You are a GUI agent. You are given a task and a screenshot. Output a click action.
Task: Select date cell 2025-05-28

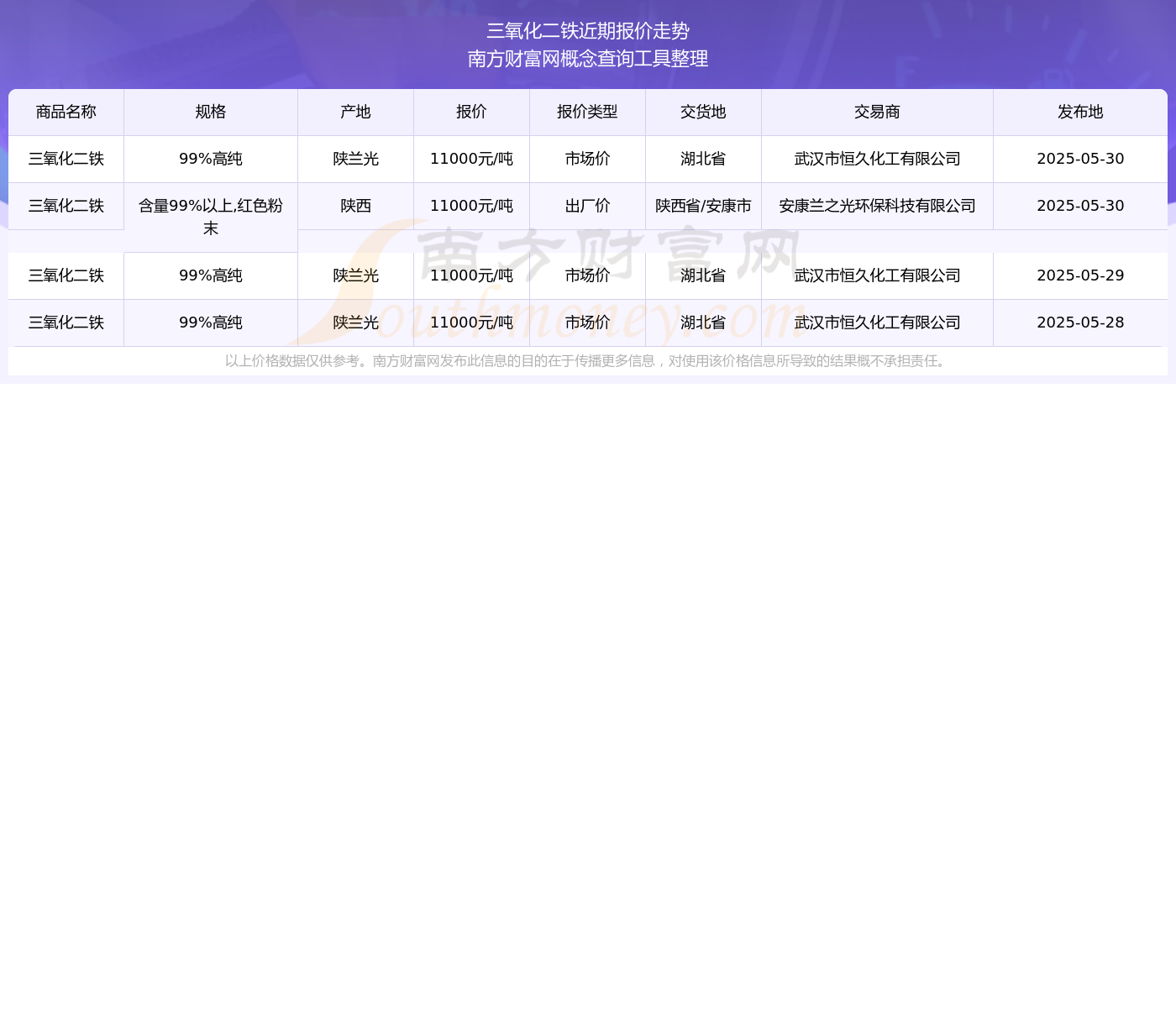click(1081, 322)
